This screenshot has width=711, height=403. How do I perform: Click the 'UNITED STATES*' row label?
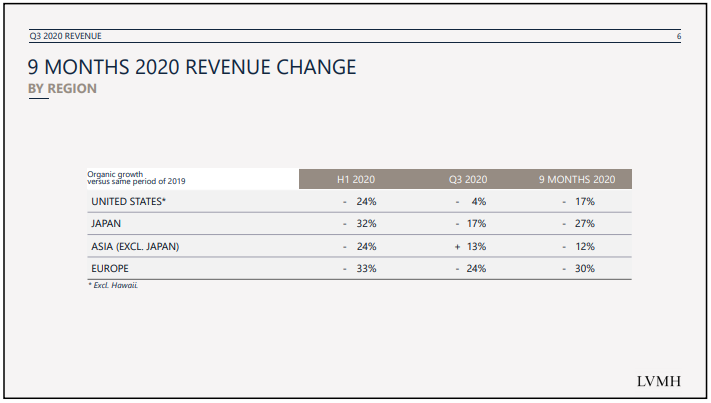[128, 202]
